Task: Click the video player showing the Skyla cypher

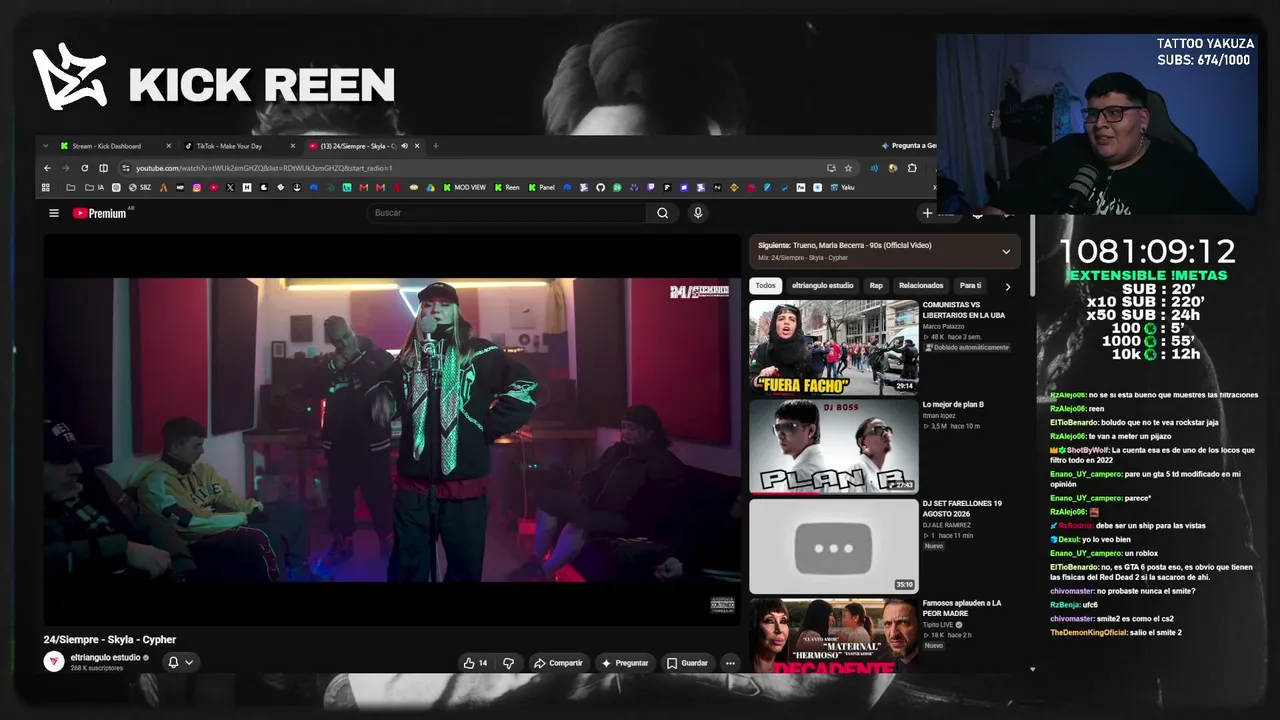Action: 392,430
